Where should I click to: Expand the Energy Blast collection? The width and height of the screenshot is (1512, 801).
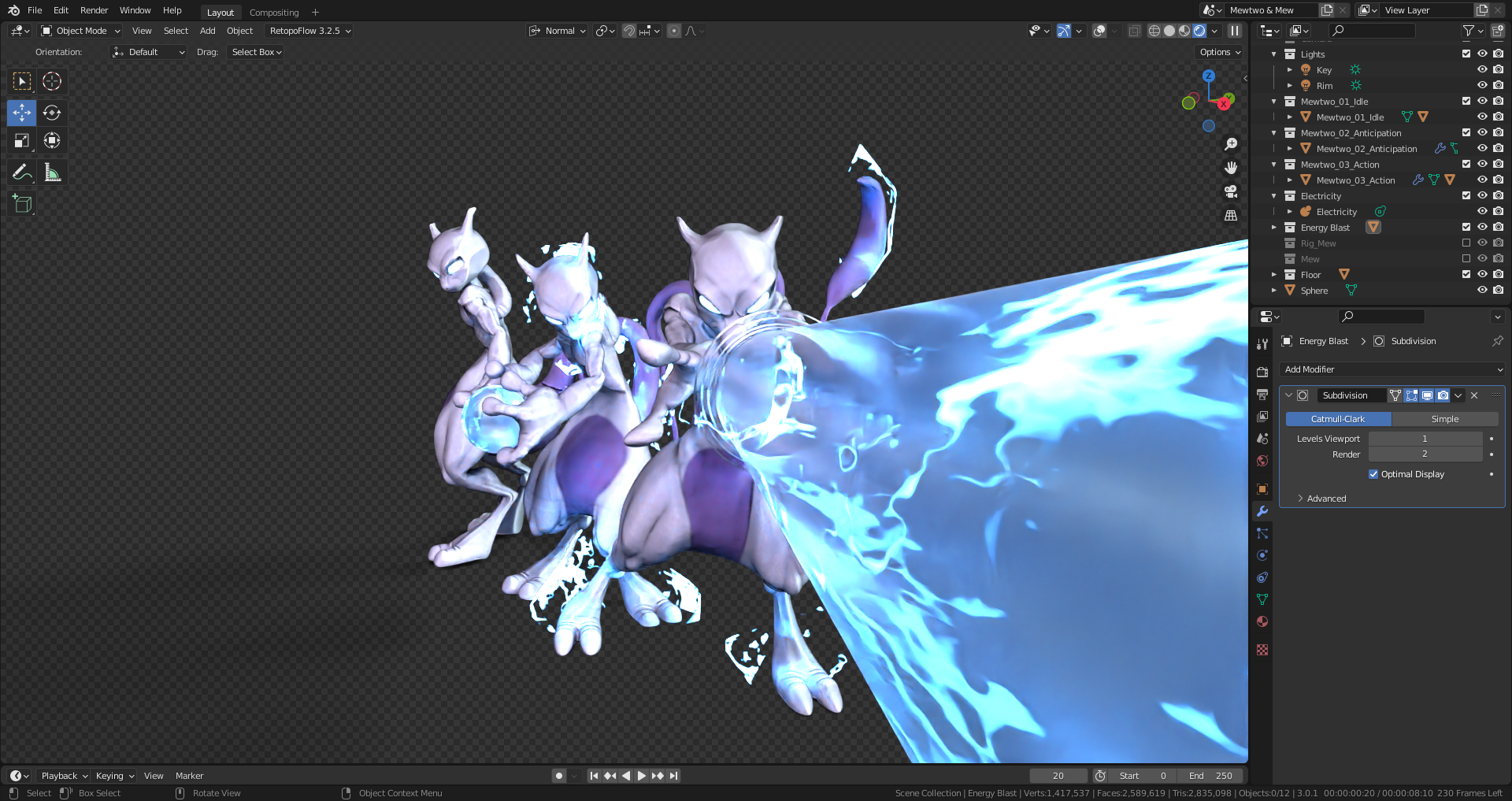[x=1273, y=228]
